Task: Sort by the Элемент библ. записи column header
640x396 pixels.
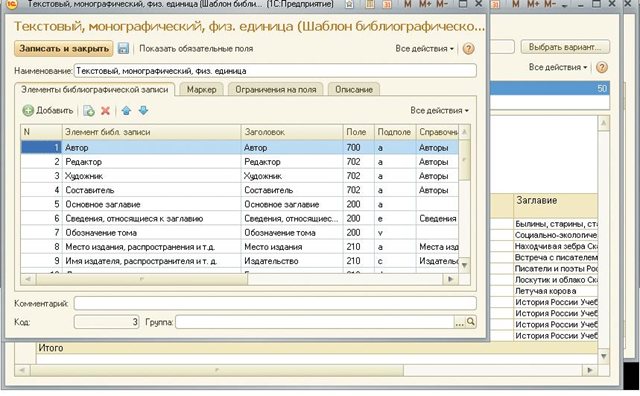Action: (151, 132)
